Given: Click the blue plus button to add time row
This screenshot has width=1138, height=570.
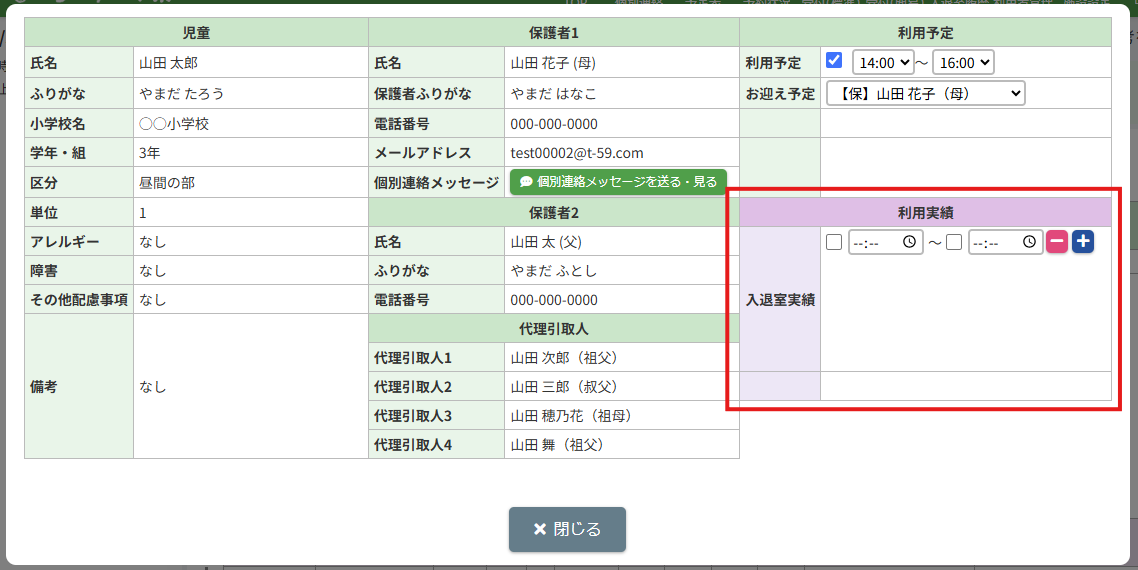Looking at the screenshot, I should click(1083, 242).
